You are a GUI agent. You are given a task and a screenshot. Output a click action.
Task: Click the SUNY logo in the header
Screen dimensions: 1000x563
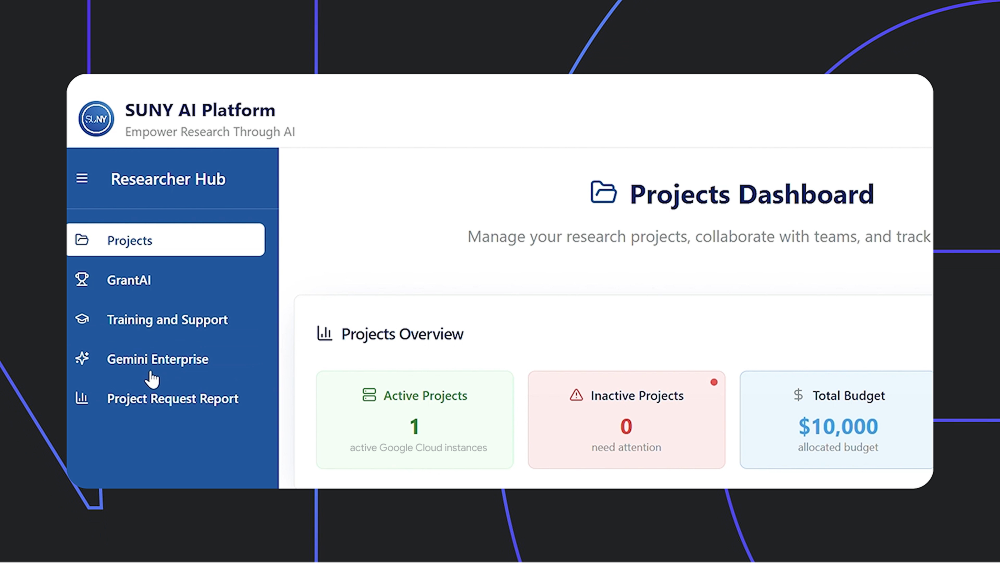click(96, 119)
